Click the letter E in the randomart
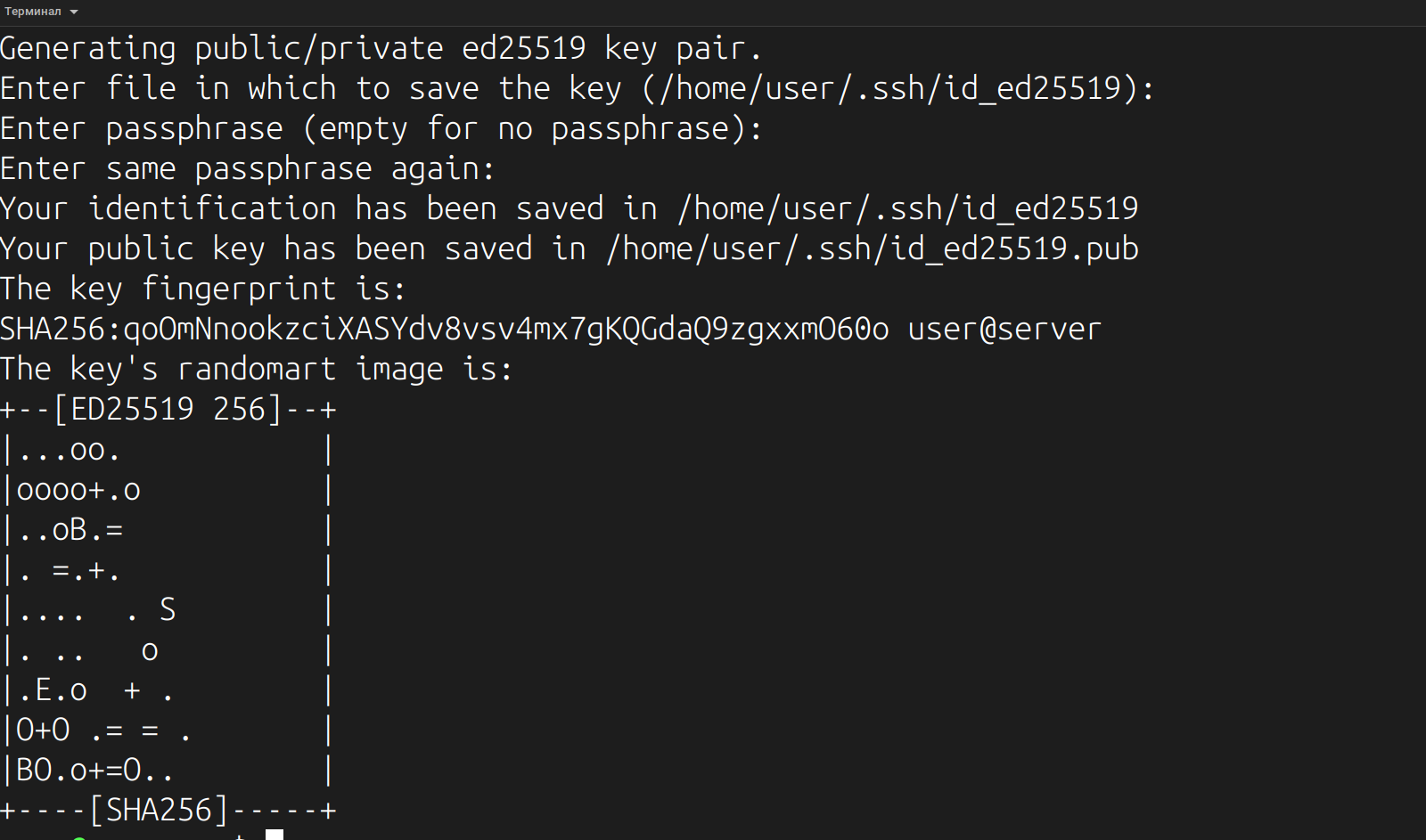The height and width of the screenshot is (840, 1426). tap(43, 690)
